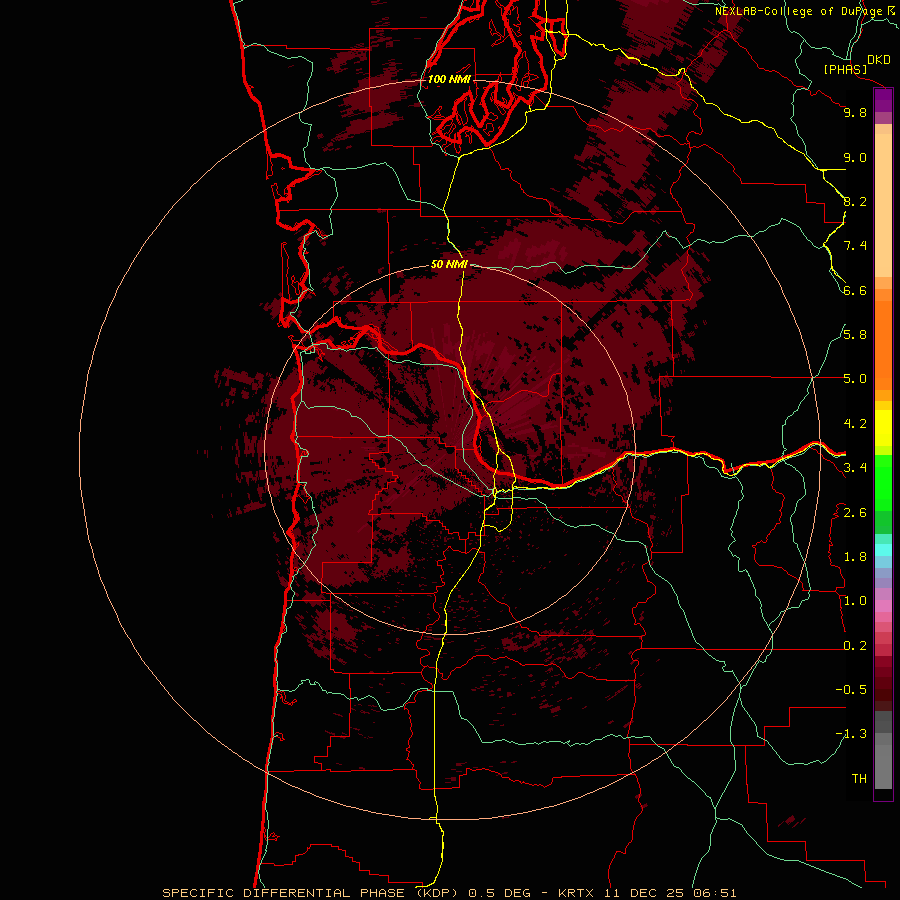900x900 pixels.
Task: Click the 8.2 scale value
Action: click(x=855, y=201)
